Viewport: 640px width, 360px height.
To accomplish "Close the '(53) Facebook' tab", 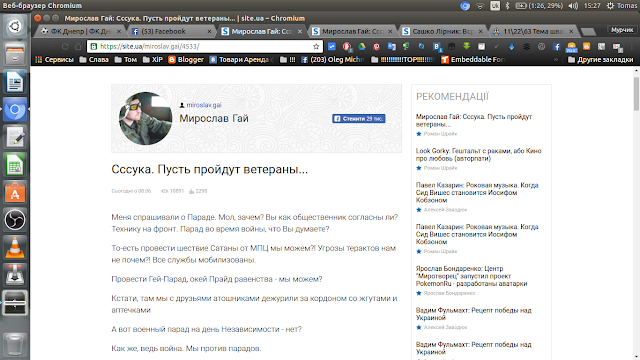I will 209,31.
